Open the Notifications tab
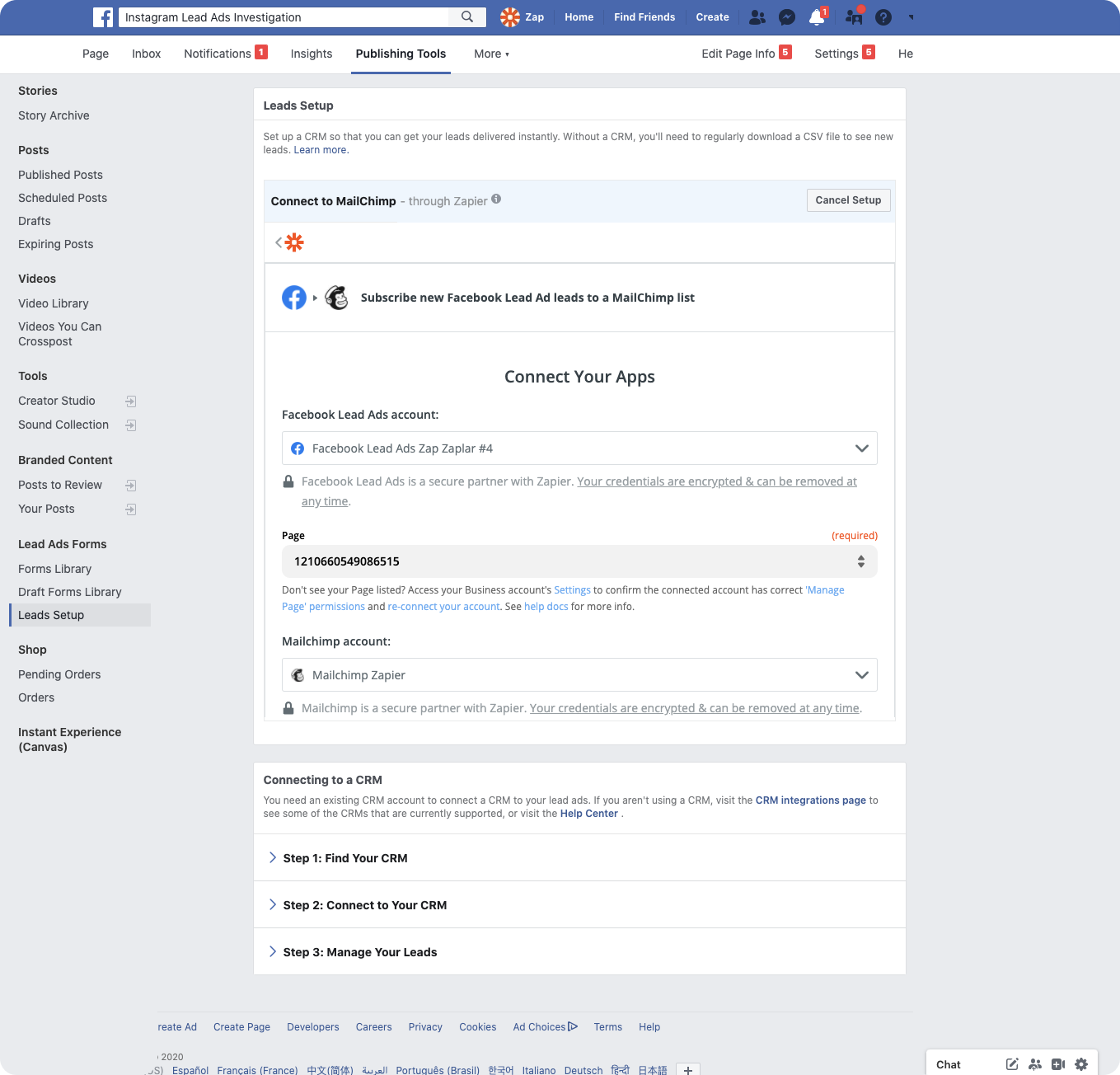1120x1075 pixels. [218, 54]
